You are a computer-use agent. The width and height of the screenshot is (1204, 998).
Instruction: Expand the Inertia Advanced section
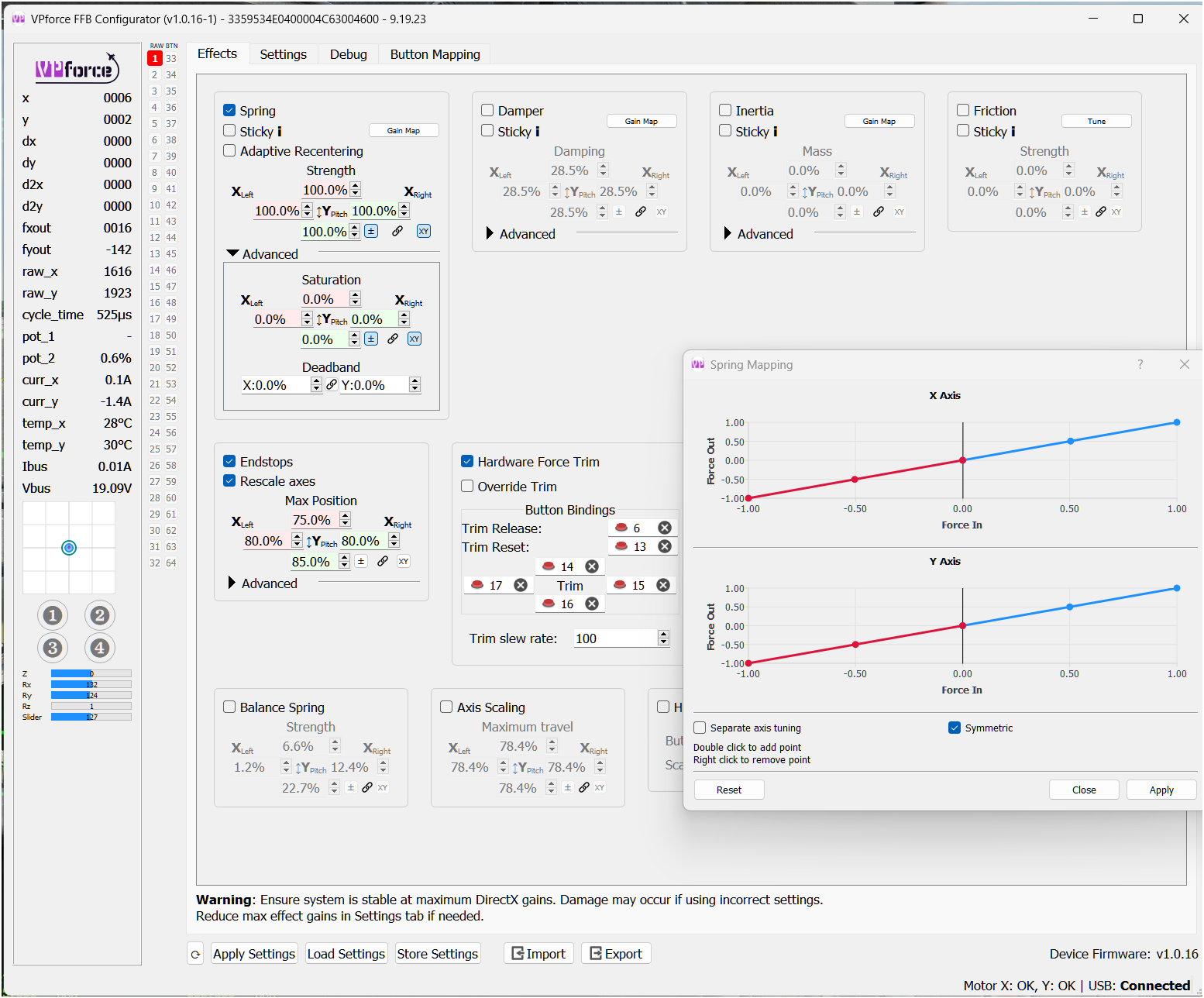[728, 233]
